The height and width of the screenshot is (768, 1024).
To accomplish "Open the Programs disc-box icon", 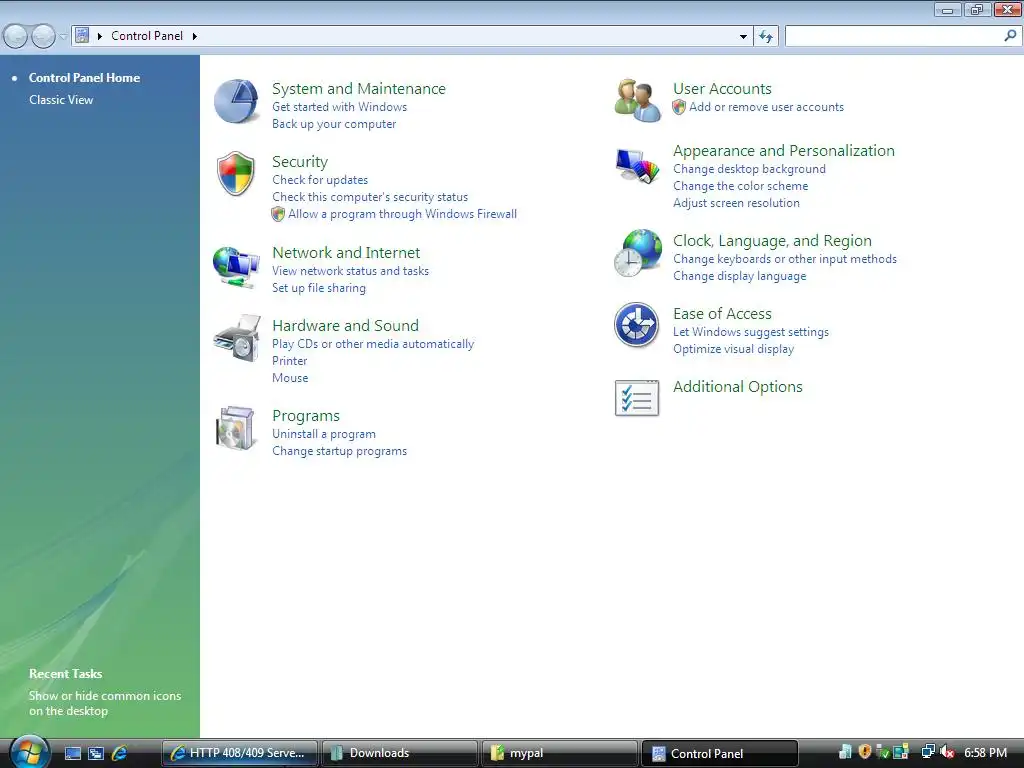I will coord(235,428).
